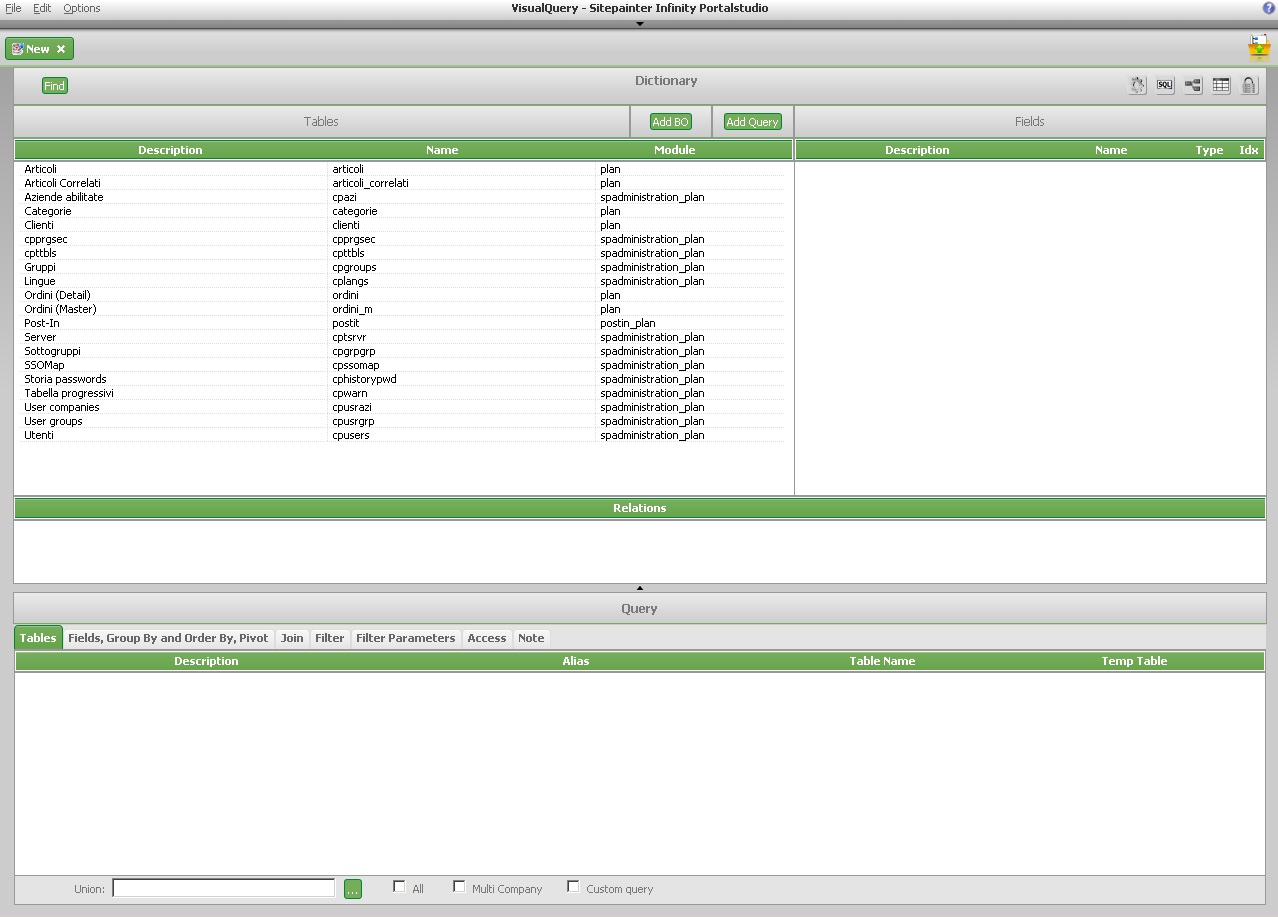Collapse the Dictionary panel using the up arrow
This screenshot has height=917, width=1278.
point(640,588)
